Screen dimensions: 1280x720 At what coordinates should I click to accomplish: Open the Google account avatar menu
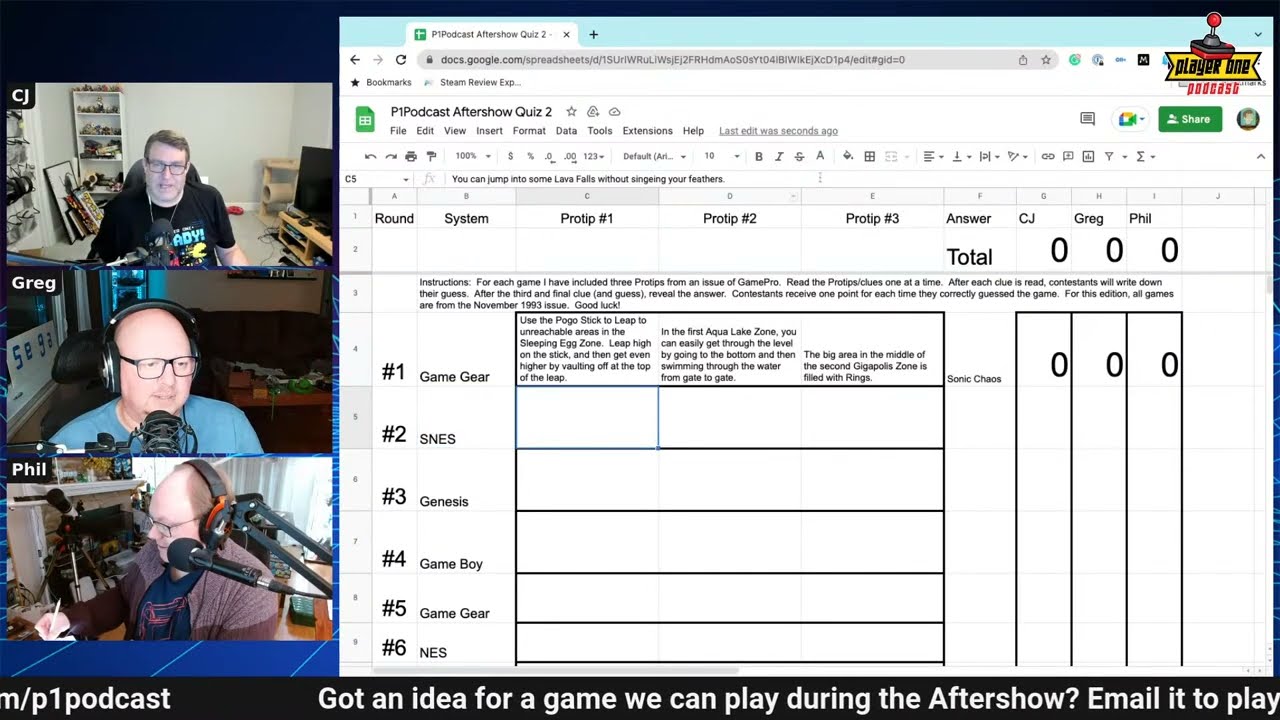tap(1248, 119)
